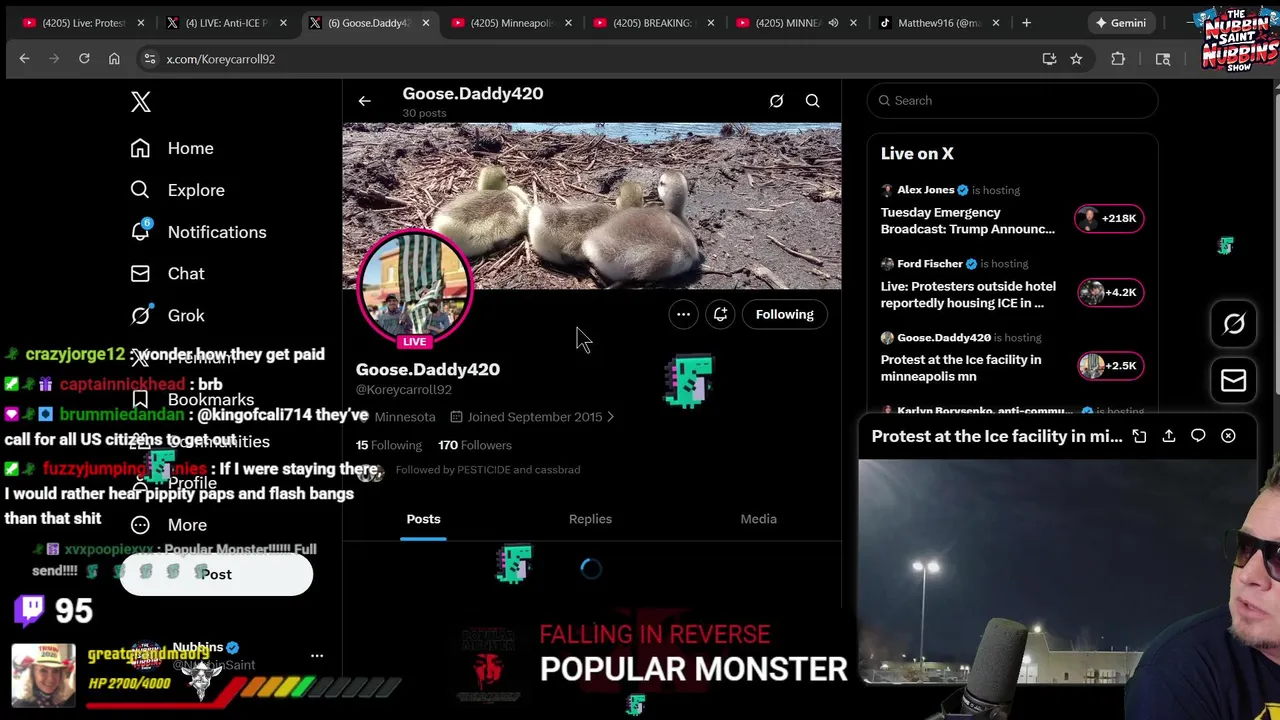Click browser back arrow
1280x720 pixels.
tap(24, 59)
